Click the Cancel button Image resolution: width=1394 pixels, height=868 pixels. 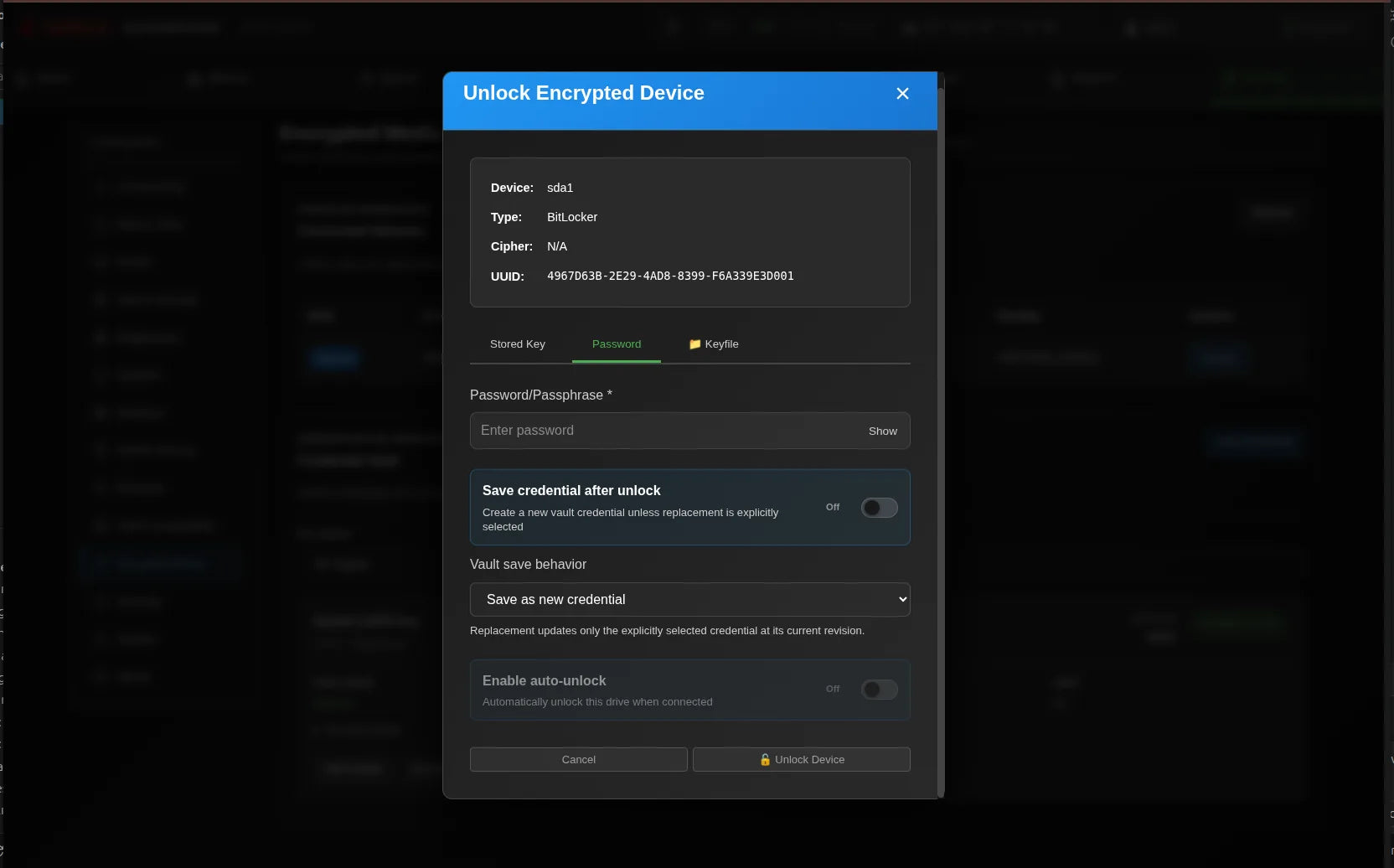(x=578, y=760)
